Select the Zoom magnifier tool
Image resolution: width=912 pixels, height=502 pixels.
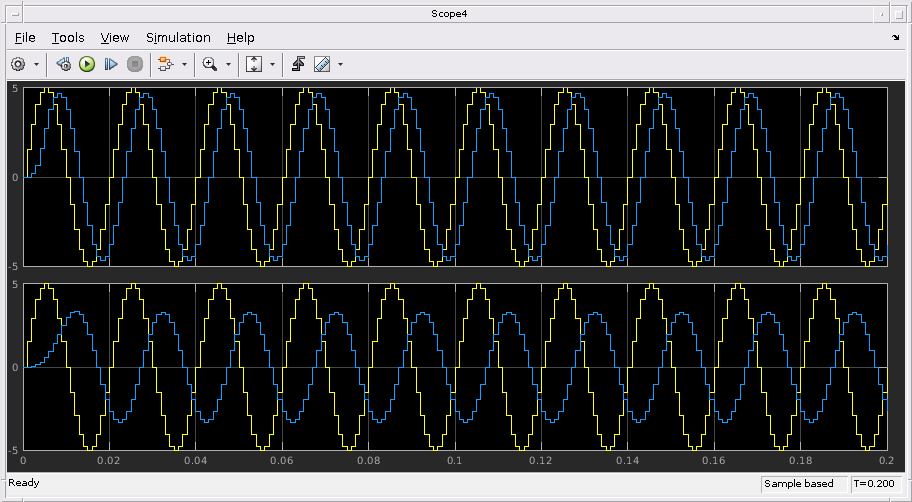point(209,64)
